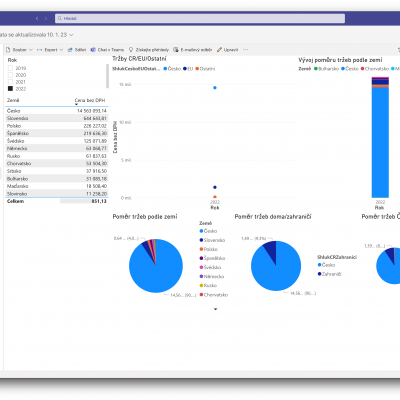
Task: Click Česko legend under ShlukCRZahranici
Action: point(326,265)
